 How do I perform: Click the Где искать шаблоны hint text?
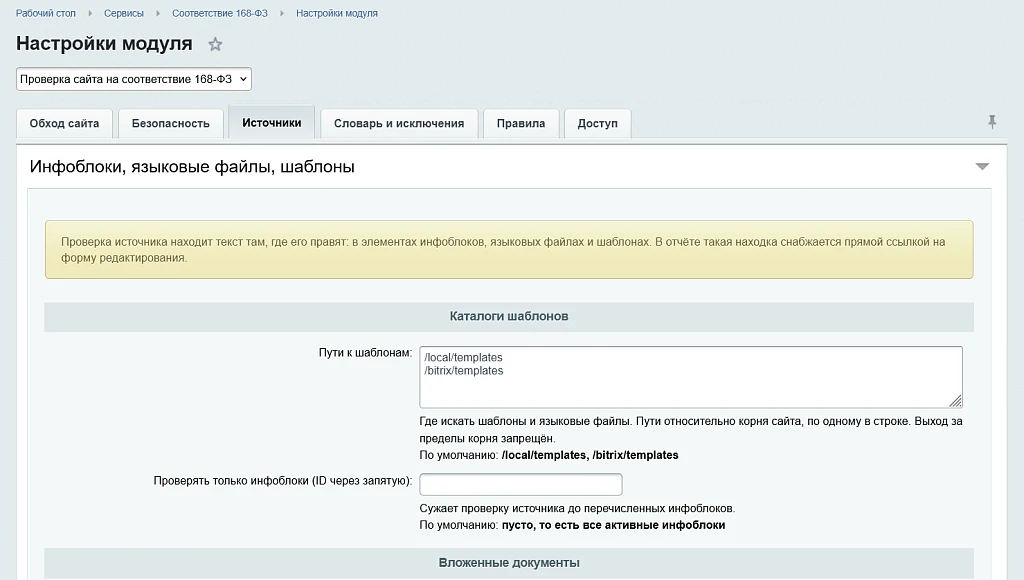(x=691, y=430)
